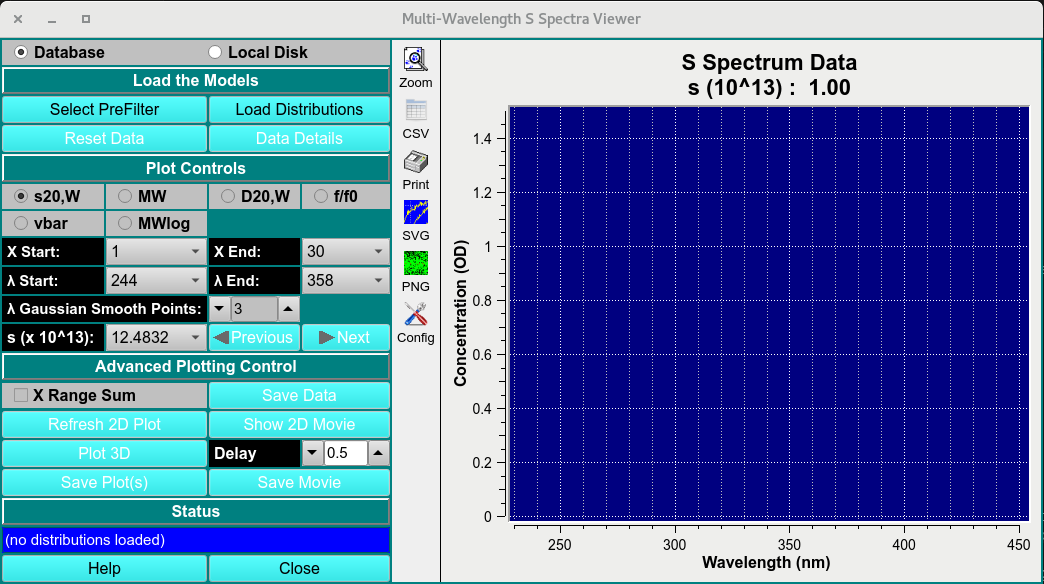Launch the Plot 3D function
The image size is (1044, 584).
click(x=104, y=453)
